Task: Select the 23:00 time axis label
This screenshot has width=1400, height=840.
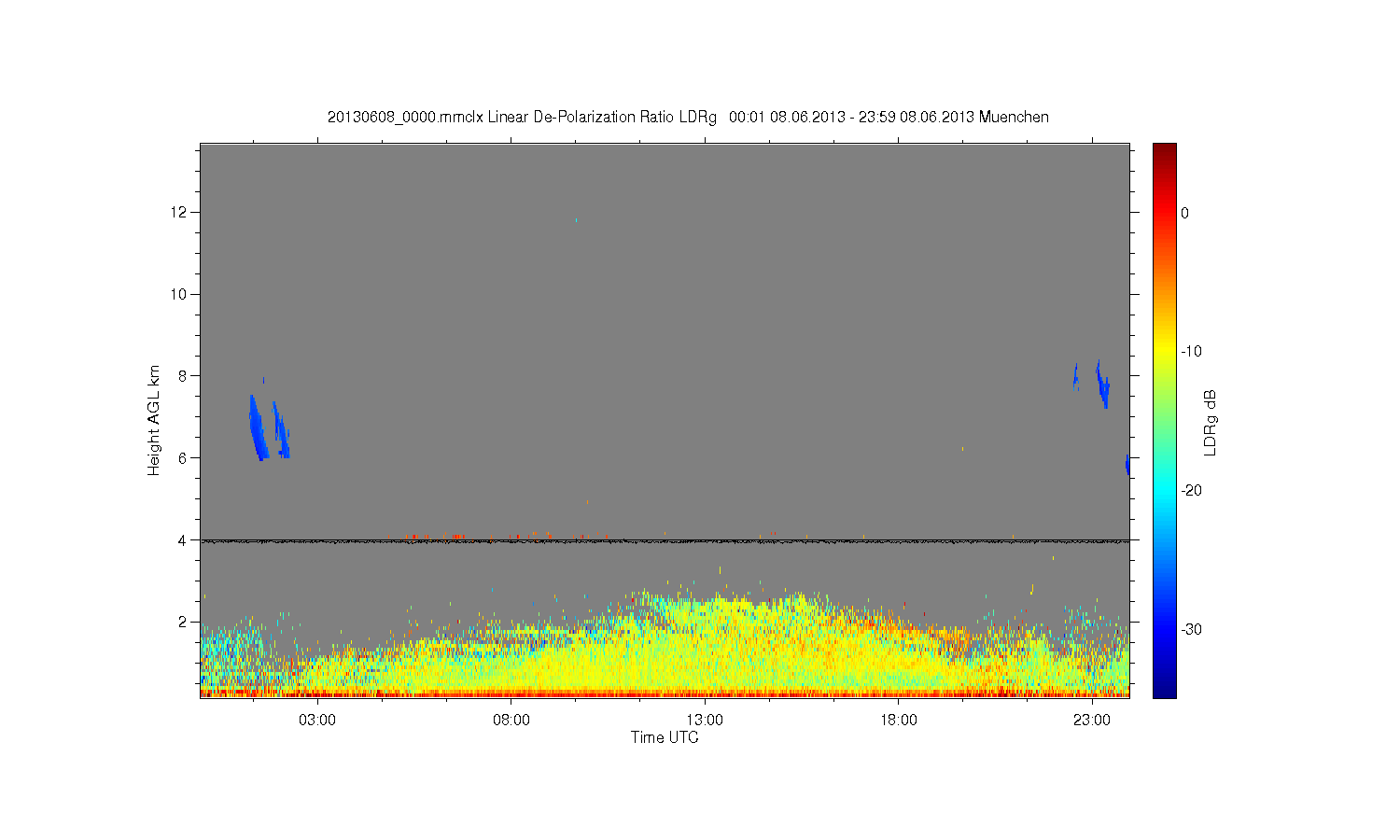Action: coord(1092,721)
